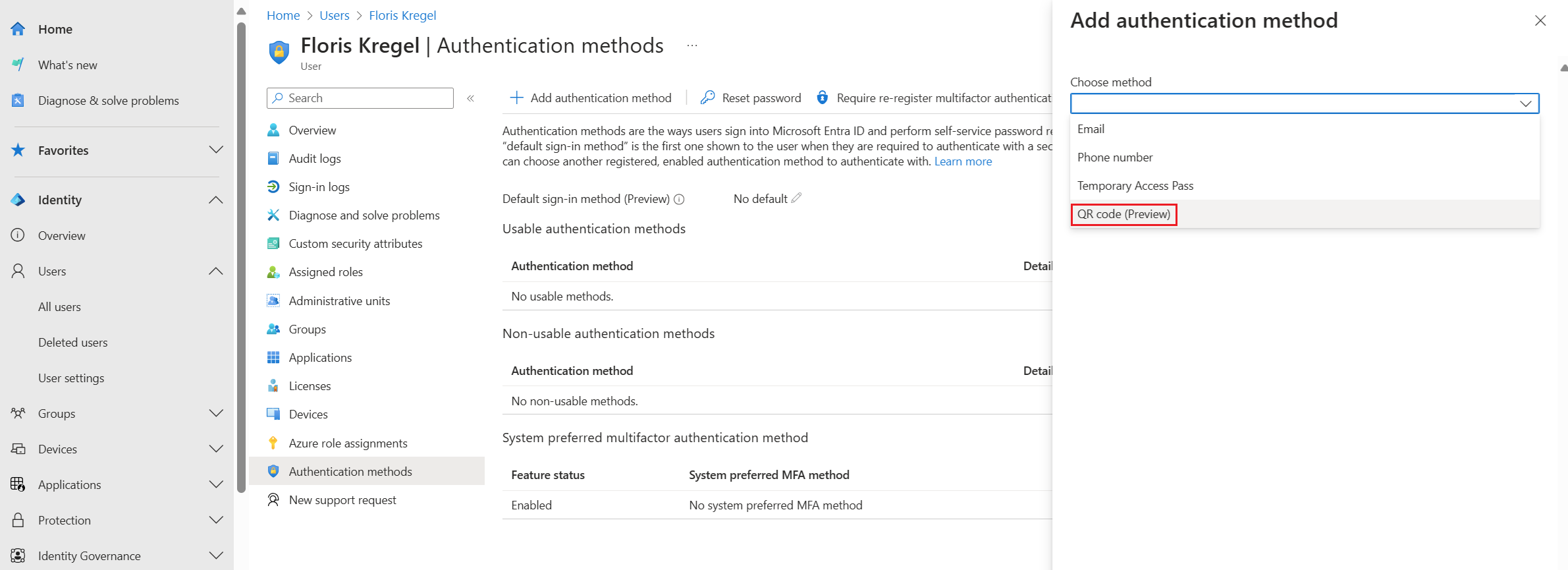This screenshot has height=570, width=1568.
Task: Select the Assigned roles icon
Action: 273,271
